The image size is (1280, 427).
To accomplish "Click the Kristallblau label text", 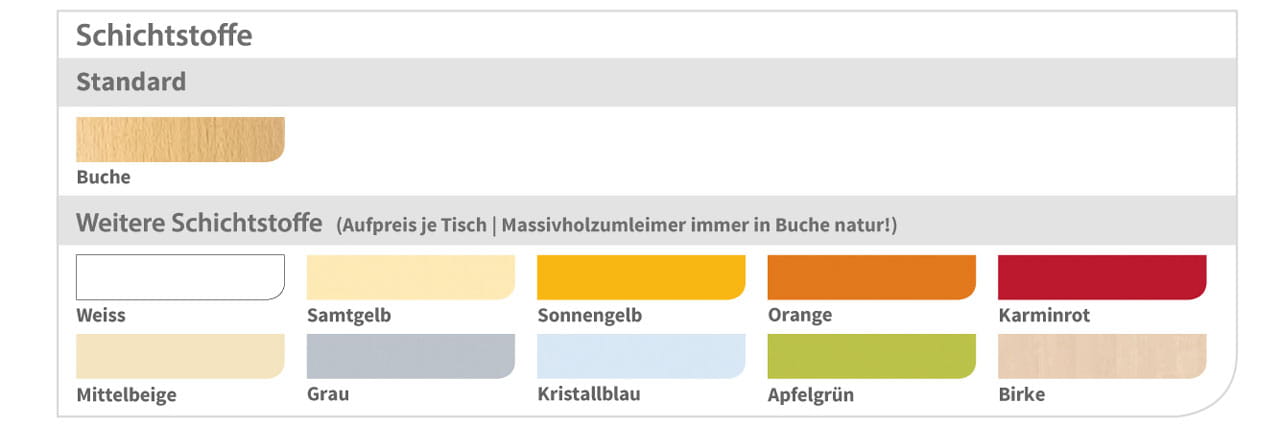I will pos(589,394).
